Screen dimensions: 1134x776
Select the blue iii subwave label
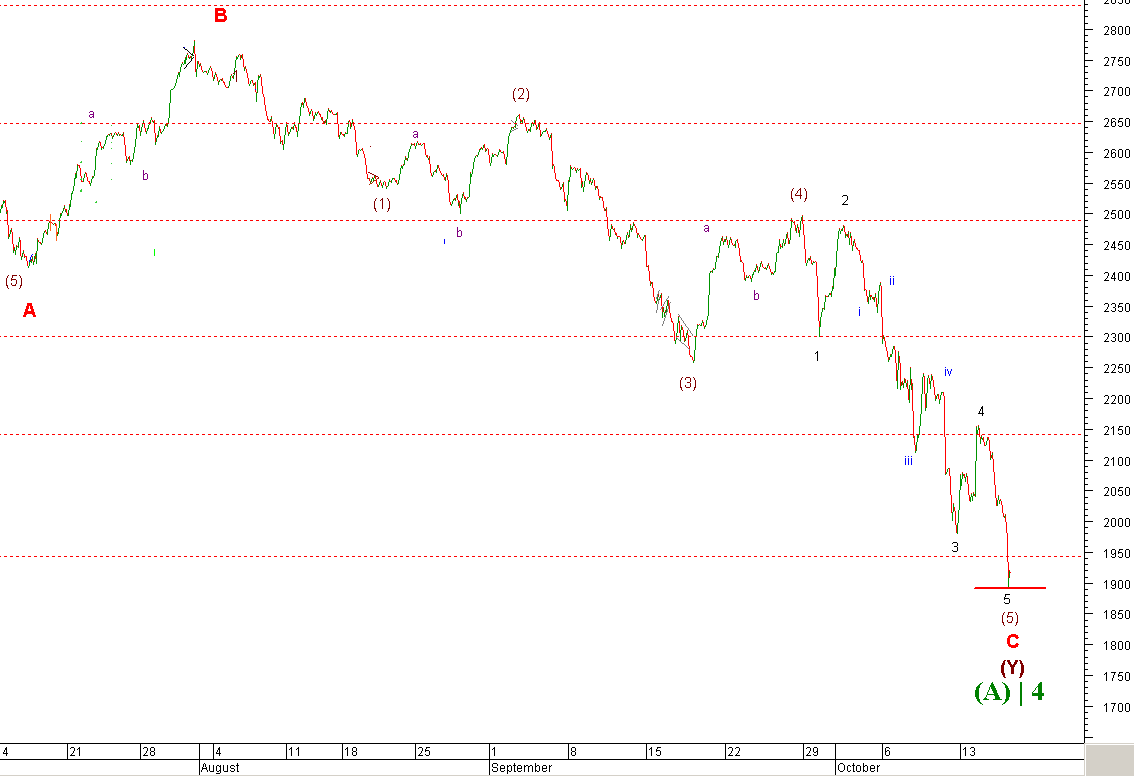[908, 461]
